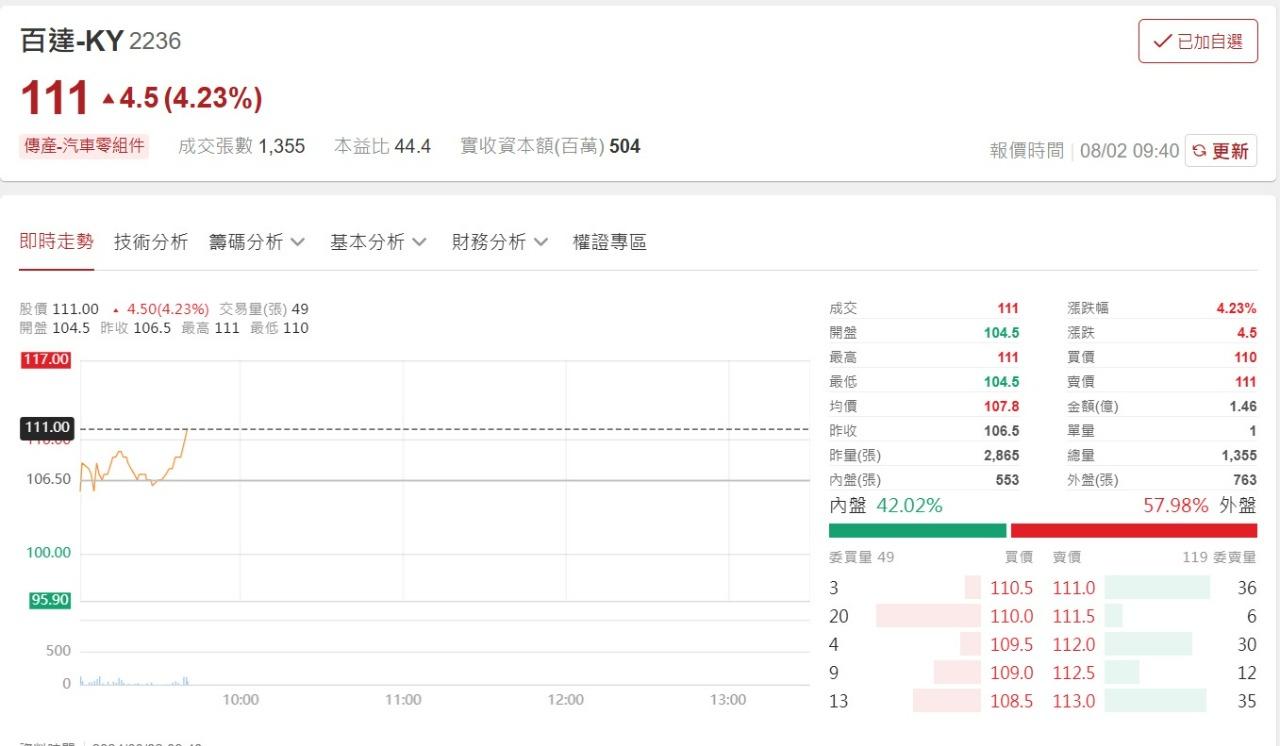Click the 117.00 upper limit price label
Viewport: 1280px width, 746px height.
click(x=46, y=360)
